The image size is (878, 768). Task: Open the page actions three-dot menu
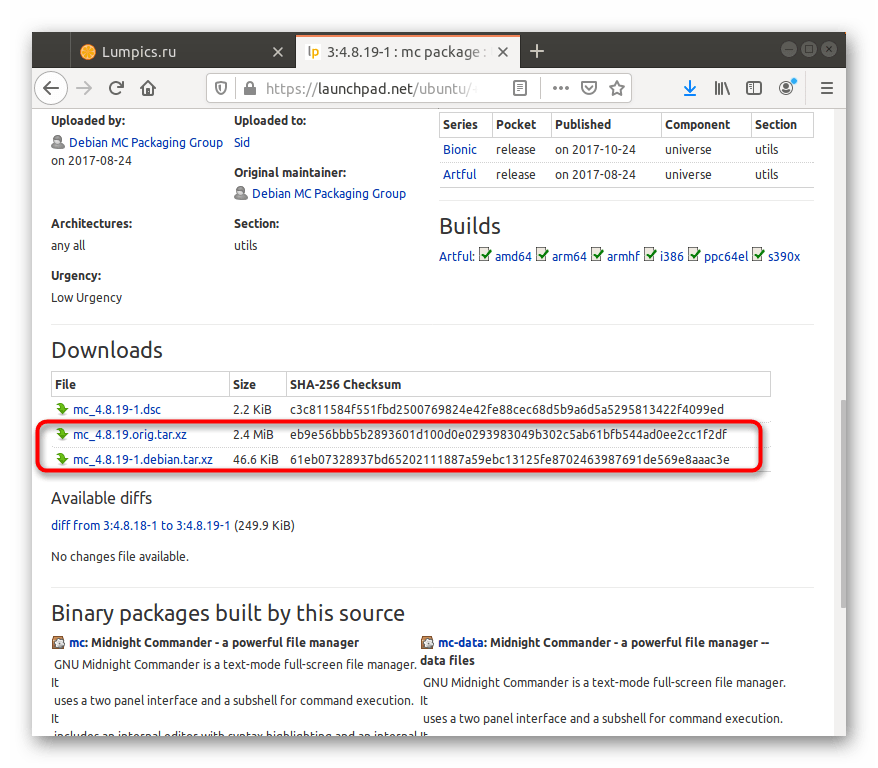coord(559,88)
